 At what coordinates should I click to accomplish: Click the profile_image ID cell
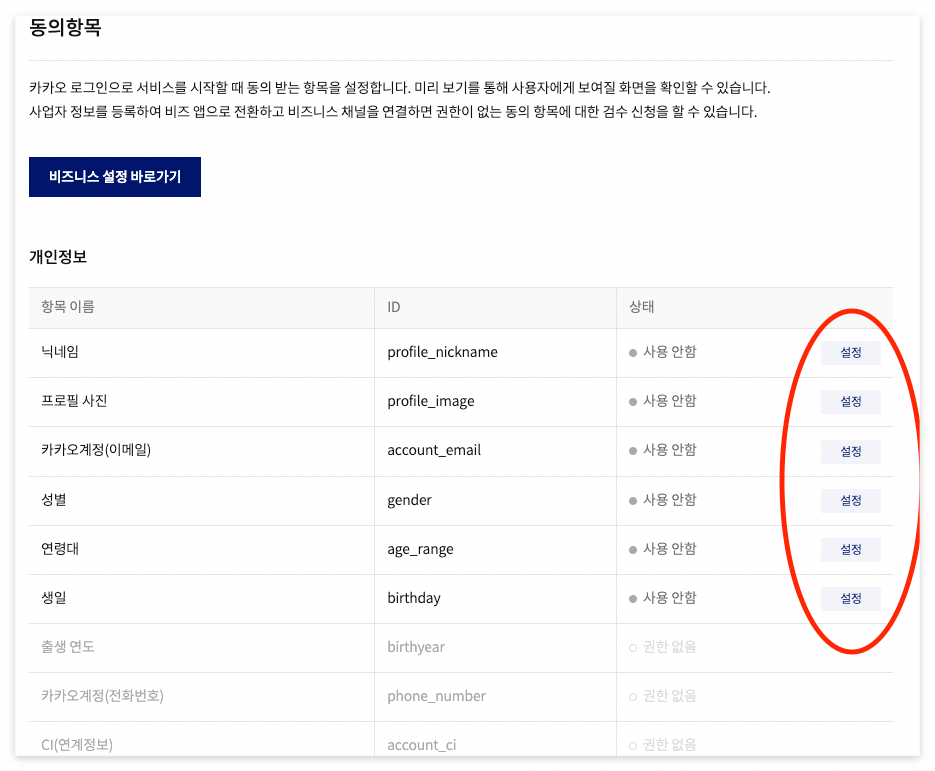(x=431, y=401)
